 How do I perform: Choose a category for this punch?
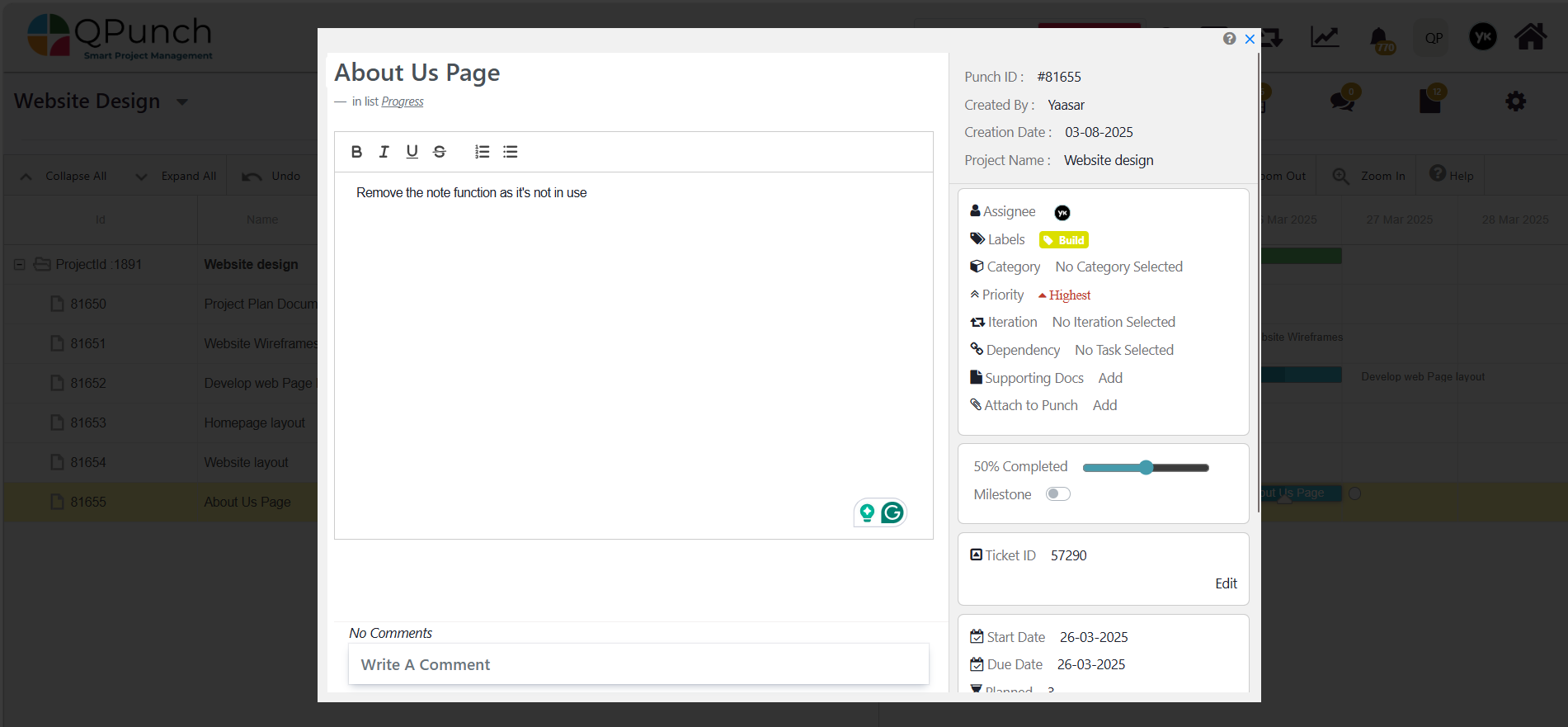coord(1118,267)
